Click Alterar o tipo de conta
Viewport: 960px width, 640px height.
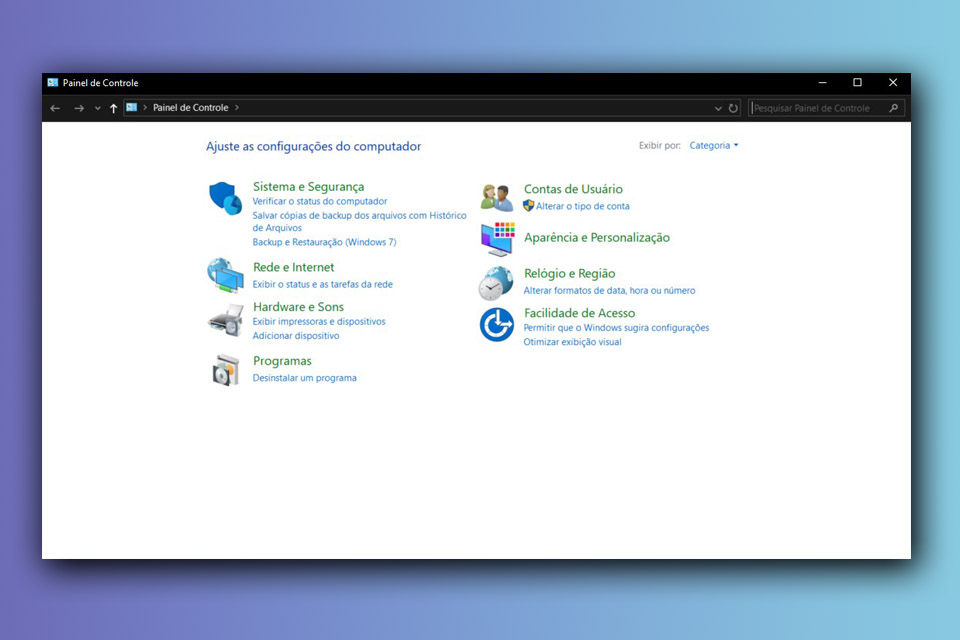tap(583, 206)
